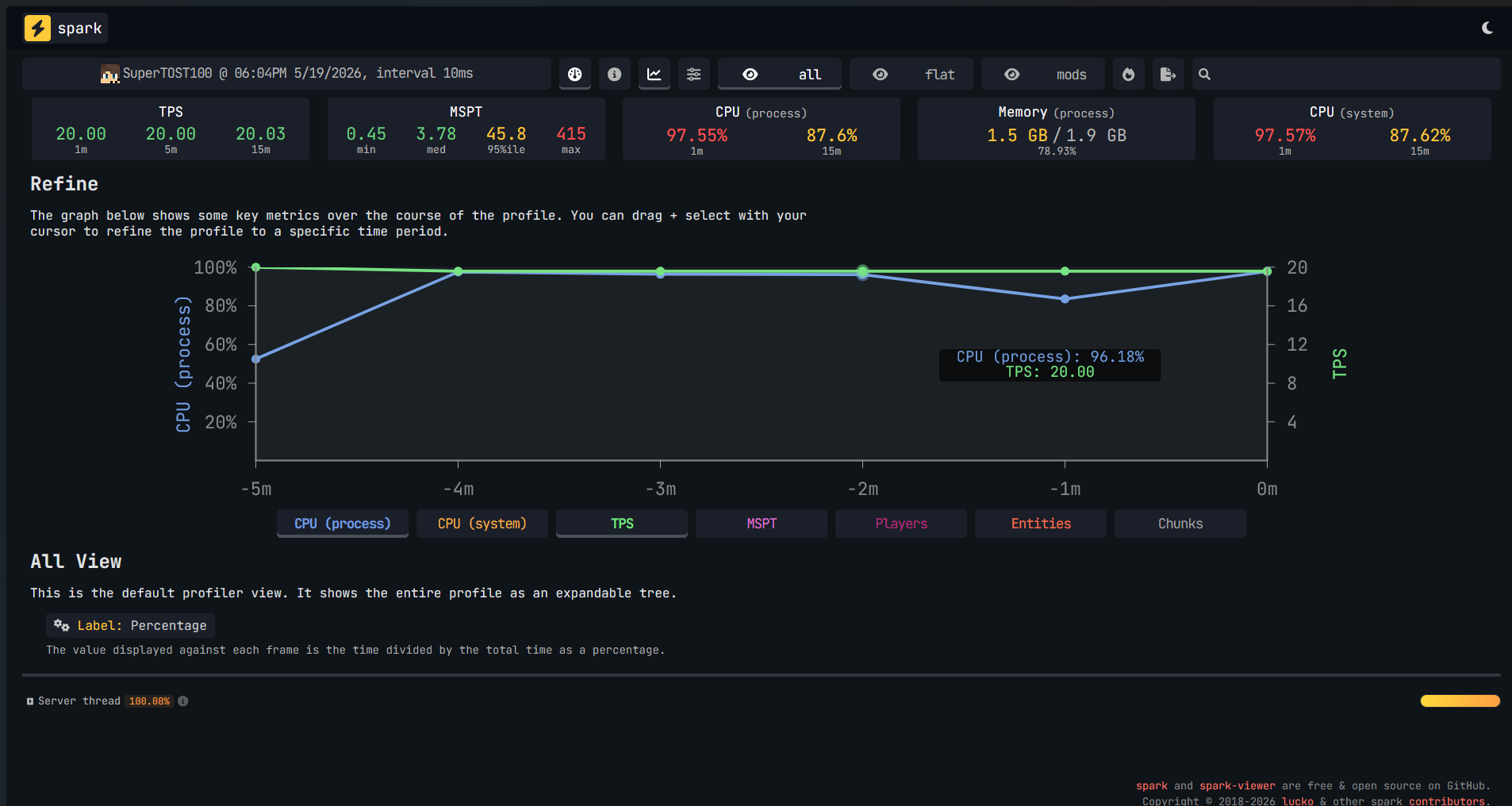Open the spark GitHub link
This screenshot has width=1512, height=806.
1152,785
